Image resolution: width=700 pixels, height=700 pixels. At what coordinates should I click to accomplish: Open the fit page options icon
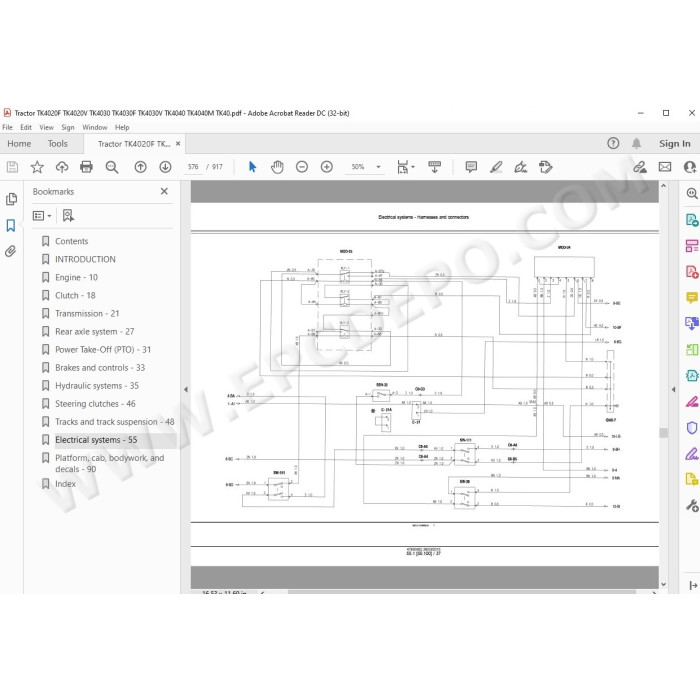(405, 167)
